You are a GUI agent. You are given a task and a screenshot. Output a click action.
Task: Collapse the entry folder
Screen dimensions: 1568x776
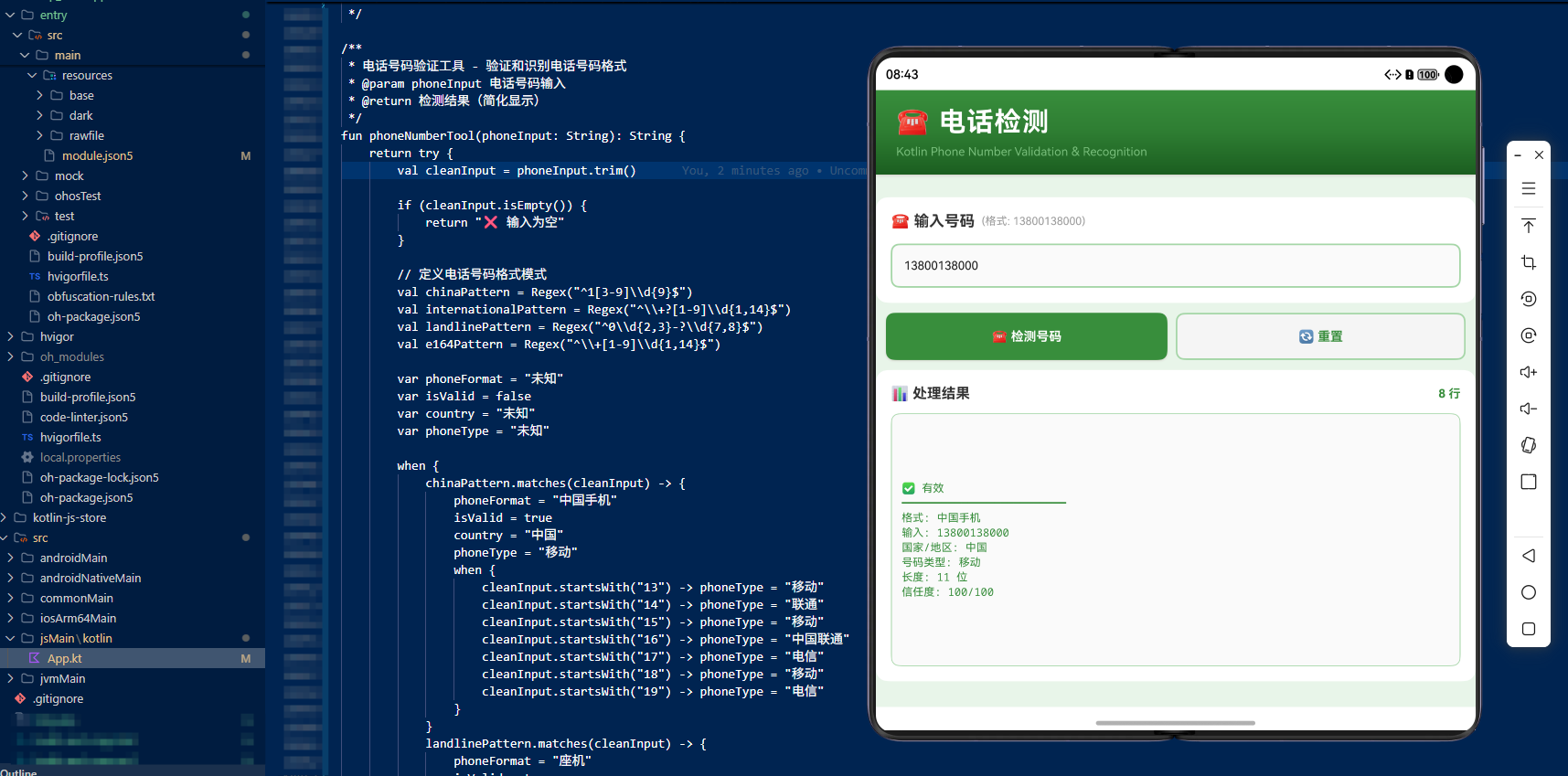[10, 15]
